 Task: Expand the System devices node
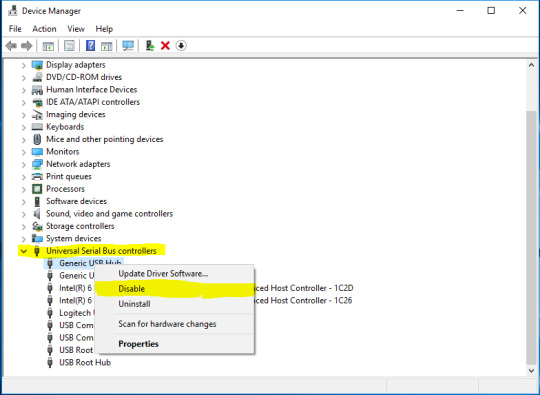(x=23, y=239)
